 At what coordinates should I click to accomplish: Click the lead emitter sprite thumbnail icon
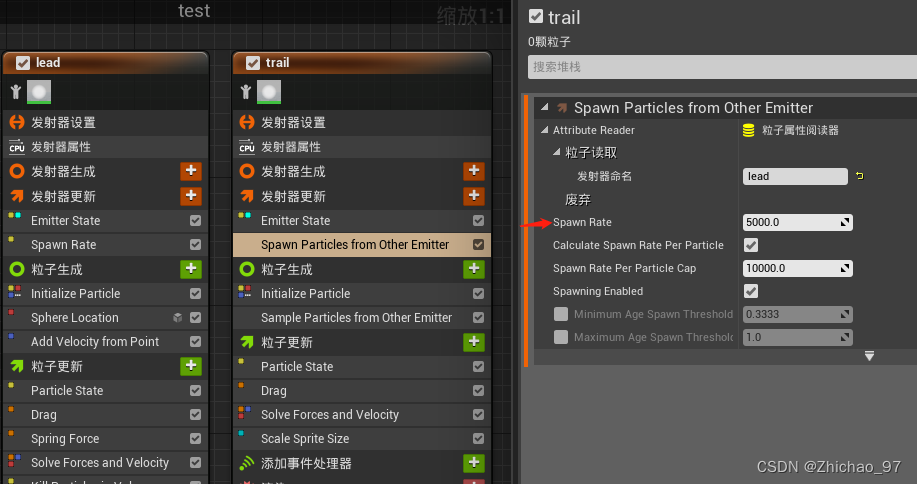[x=40, y=92]
